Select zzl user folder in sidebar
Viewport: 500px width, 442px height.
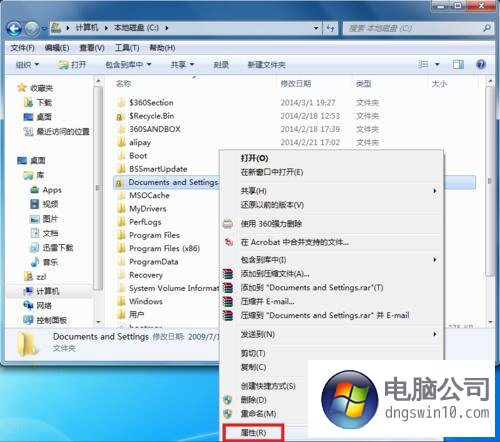(x=35, y=277)
